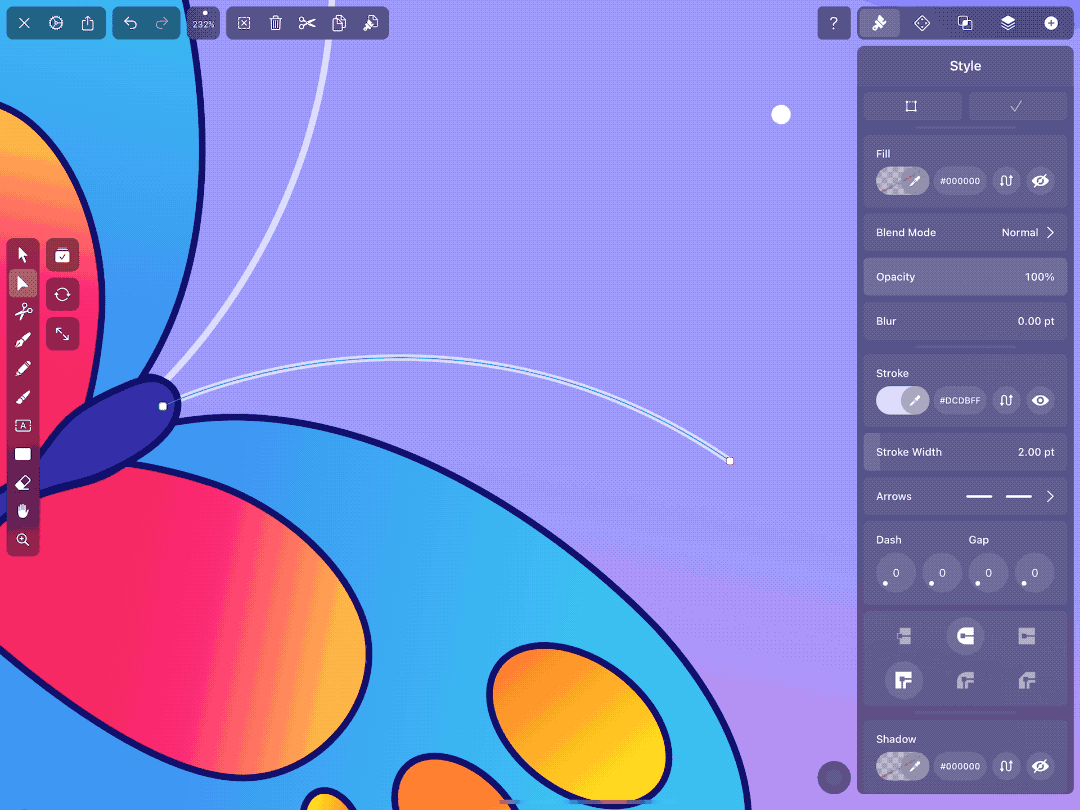This screenshot has height=810, width=1080.
Task: Close the document with the X icon
Action: [x=24, y=23]
